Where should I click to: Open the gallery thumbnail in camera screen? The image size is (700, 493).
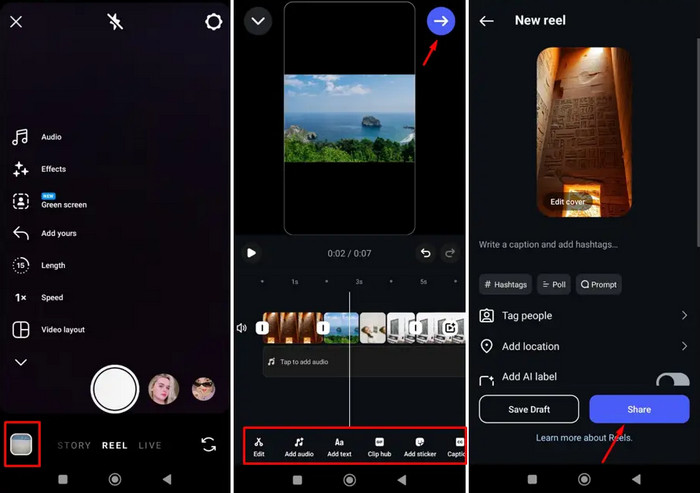click(x=21, y=444)
